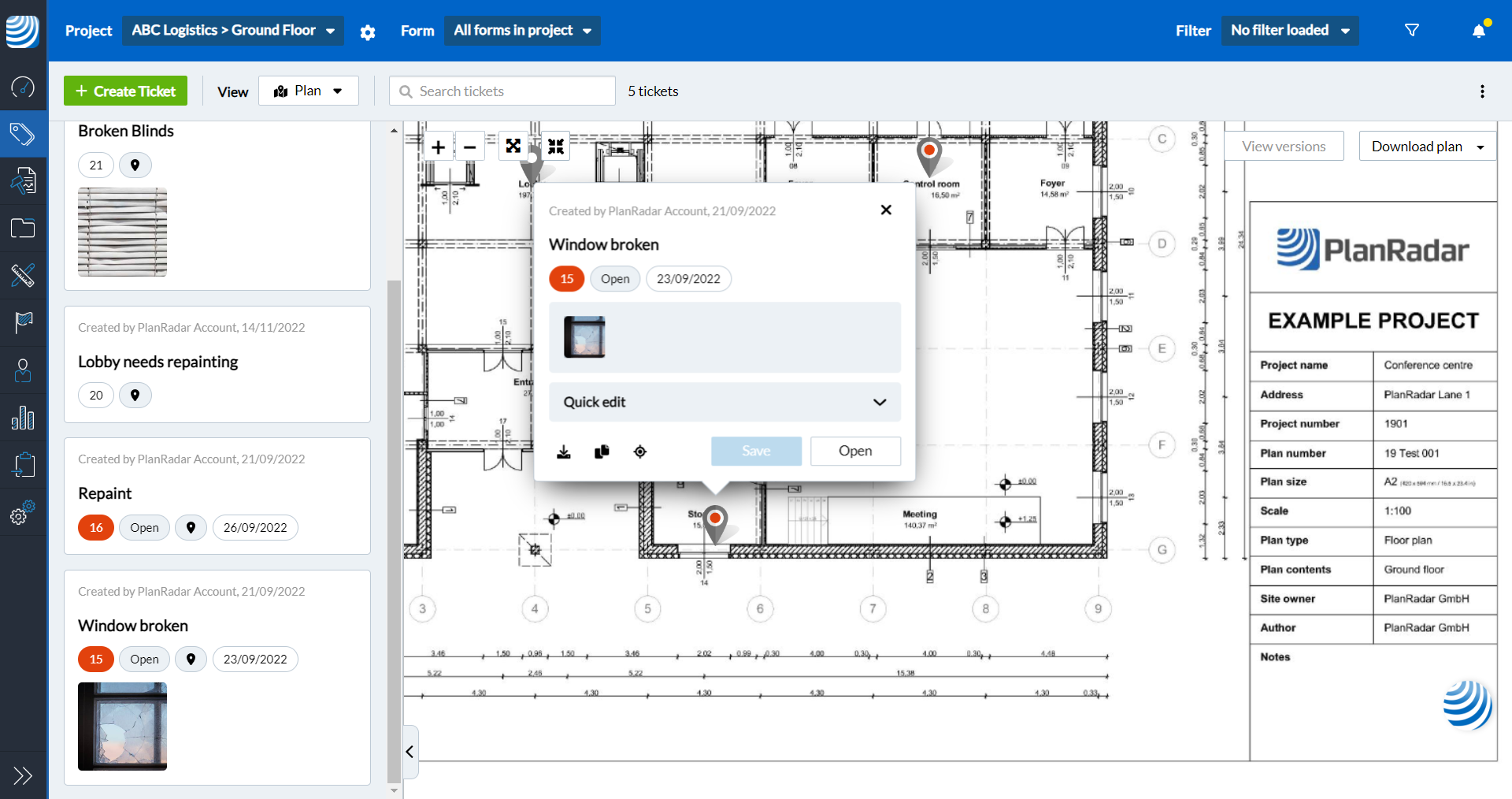Click the View versions button
The image size is (1512, 799).
pos(1283,146)
